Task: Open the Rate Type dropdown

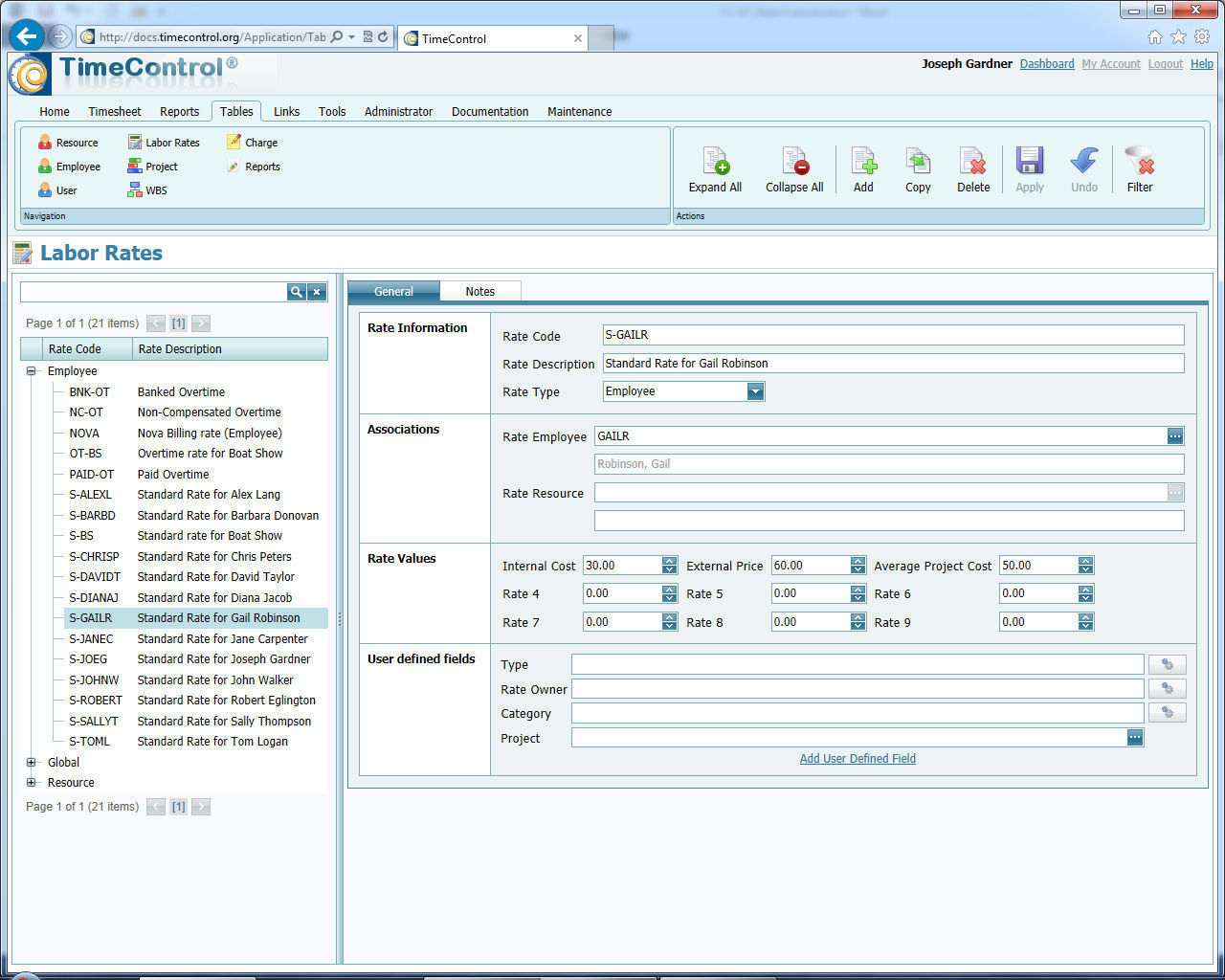Action: 756,391
